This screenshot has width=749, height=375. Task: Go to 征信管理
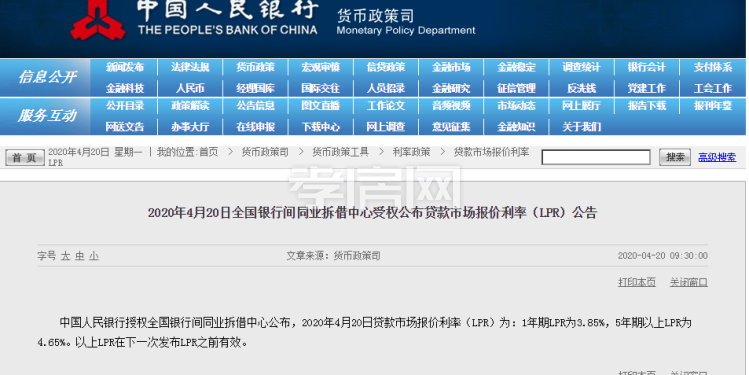(516, 88)
